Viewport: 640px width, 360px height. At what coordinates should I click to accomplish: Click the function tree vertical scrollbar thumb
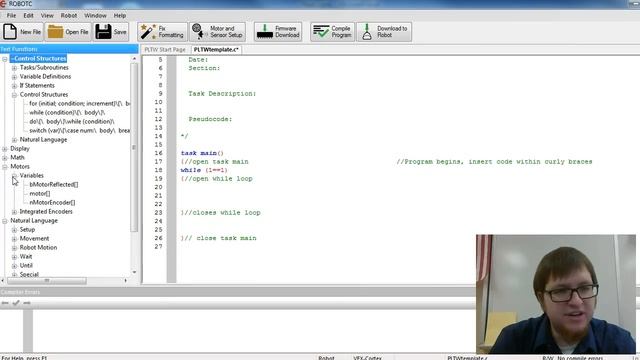point(134,147)
